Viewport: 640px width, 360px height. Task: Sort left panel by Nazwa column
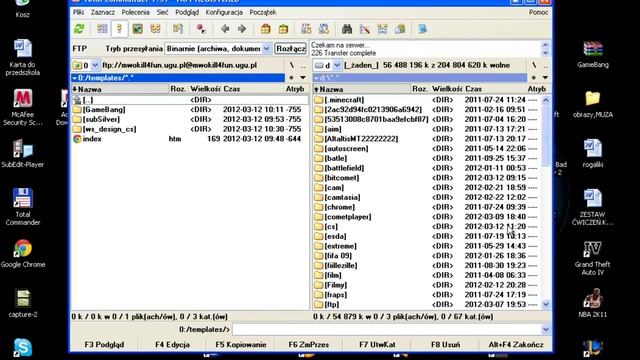click(120, 89)
